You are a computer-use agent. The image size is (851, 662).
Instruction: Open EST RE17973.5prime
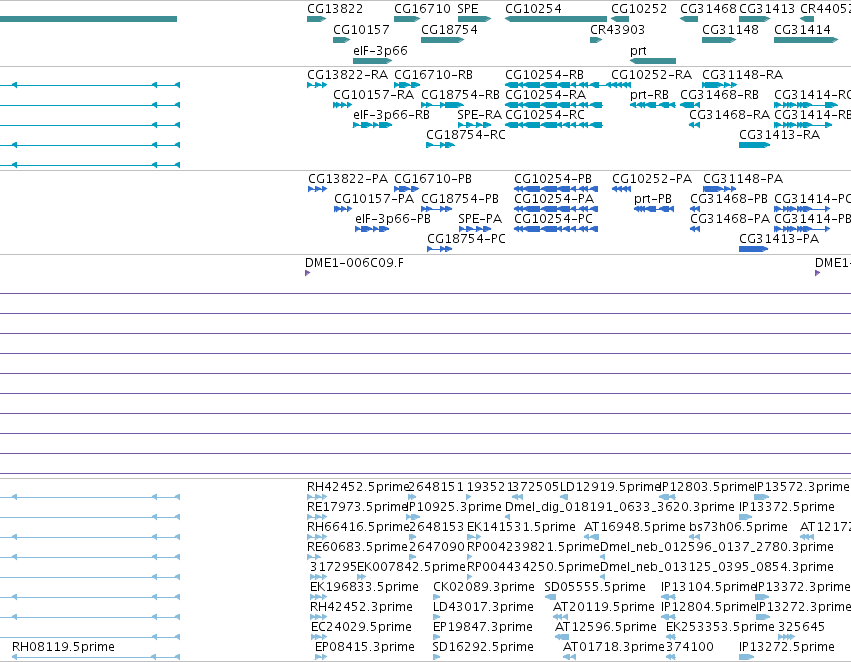[317, 517]
